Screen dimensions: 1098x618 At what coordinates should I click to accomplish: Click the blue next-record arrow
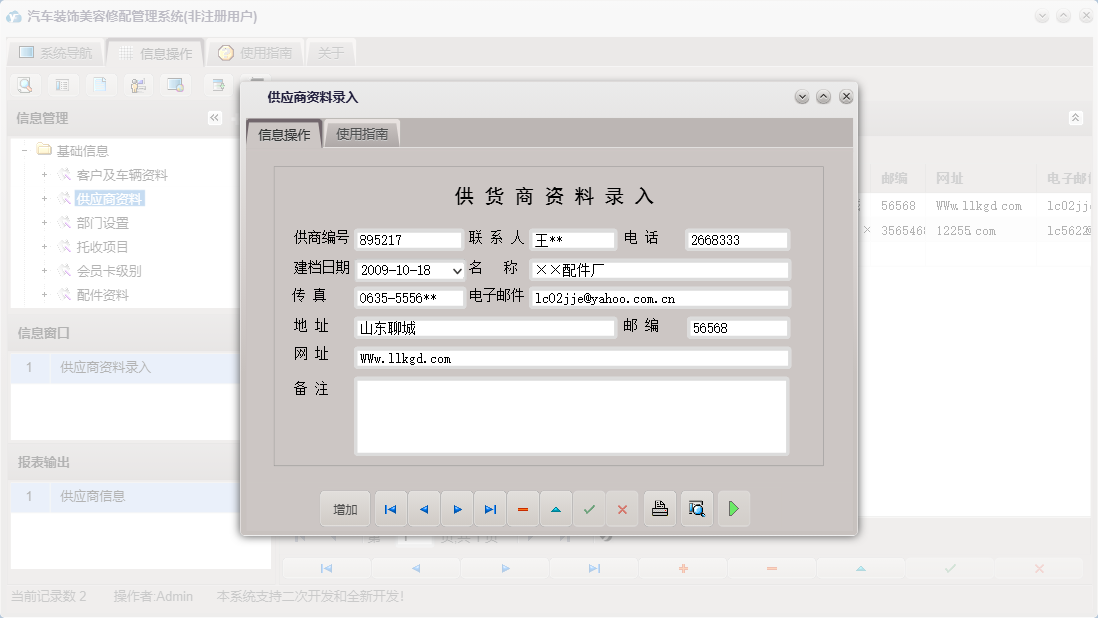(x=457, y=509)
